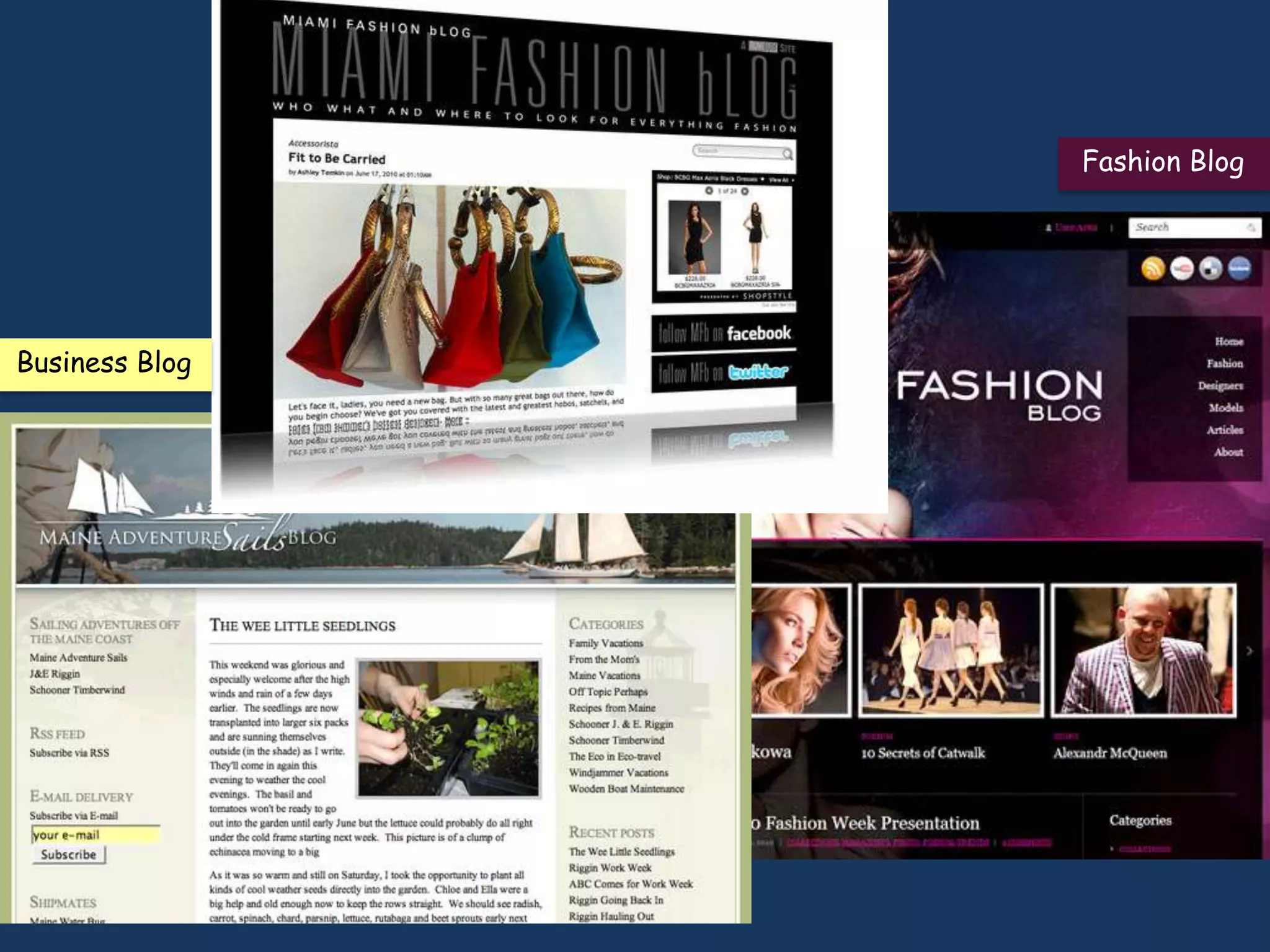Click Subscribe via RSS link
1270x952 pixels.
[69, 753]
